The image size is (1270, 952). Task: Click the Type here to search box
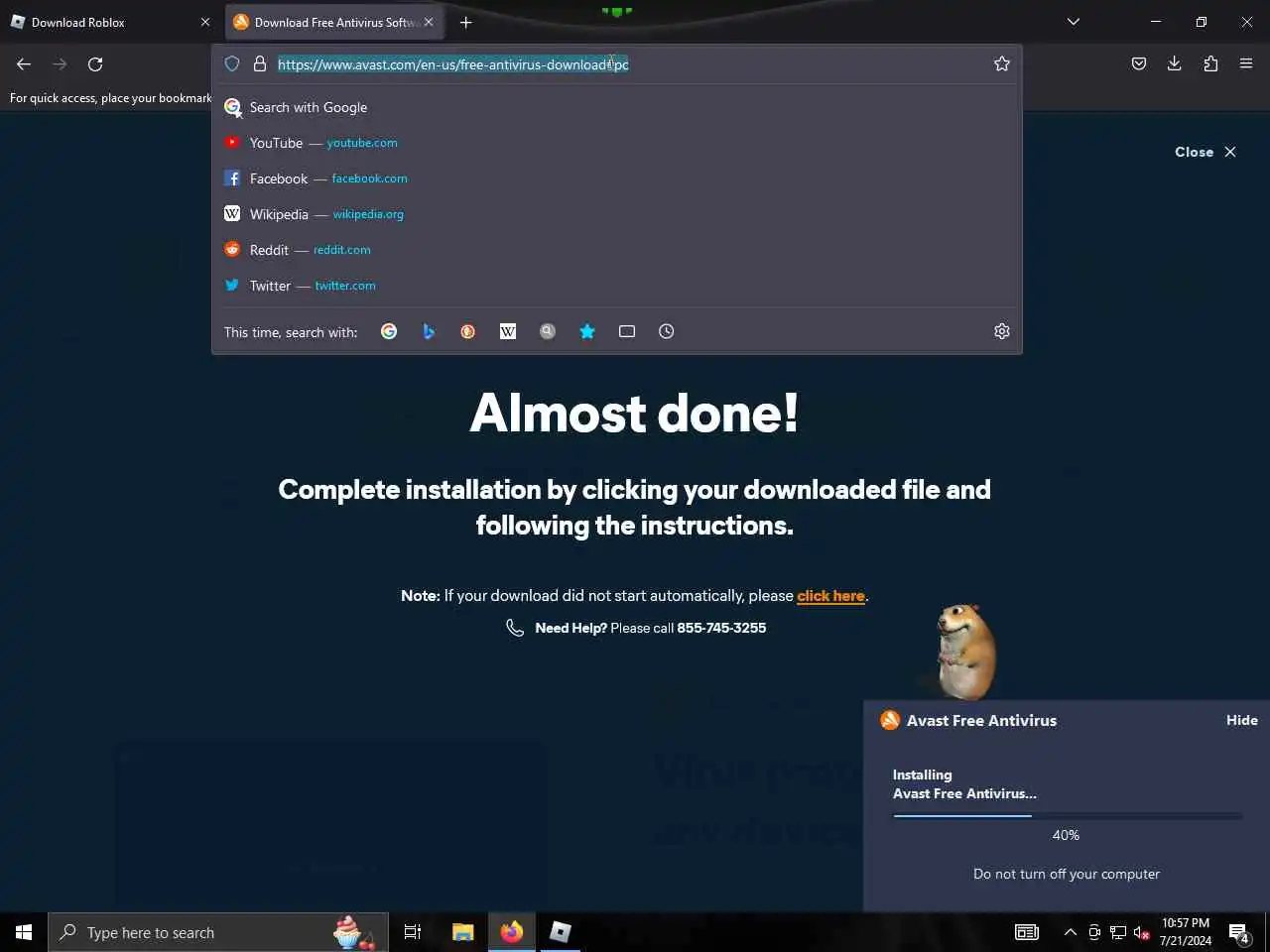pyautogui.click(x=218, y=932)
